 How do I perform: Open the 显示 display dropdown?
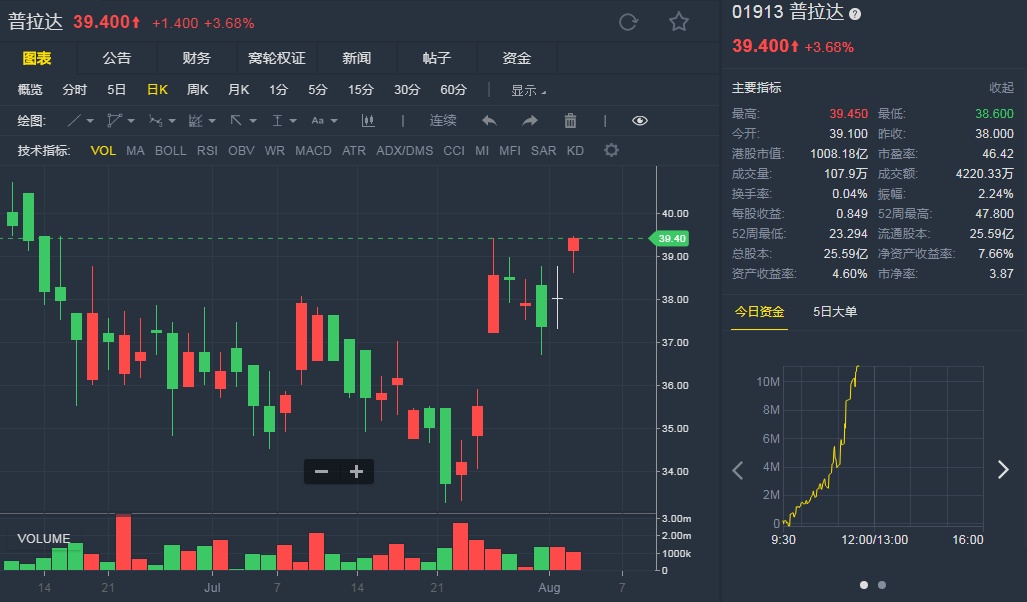pyautogui.click(x=528, y=90)
